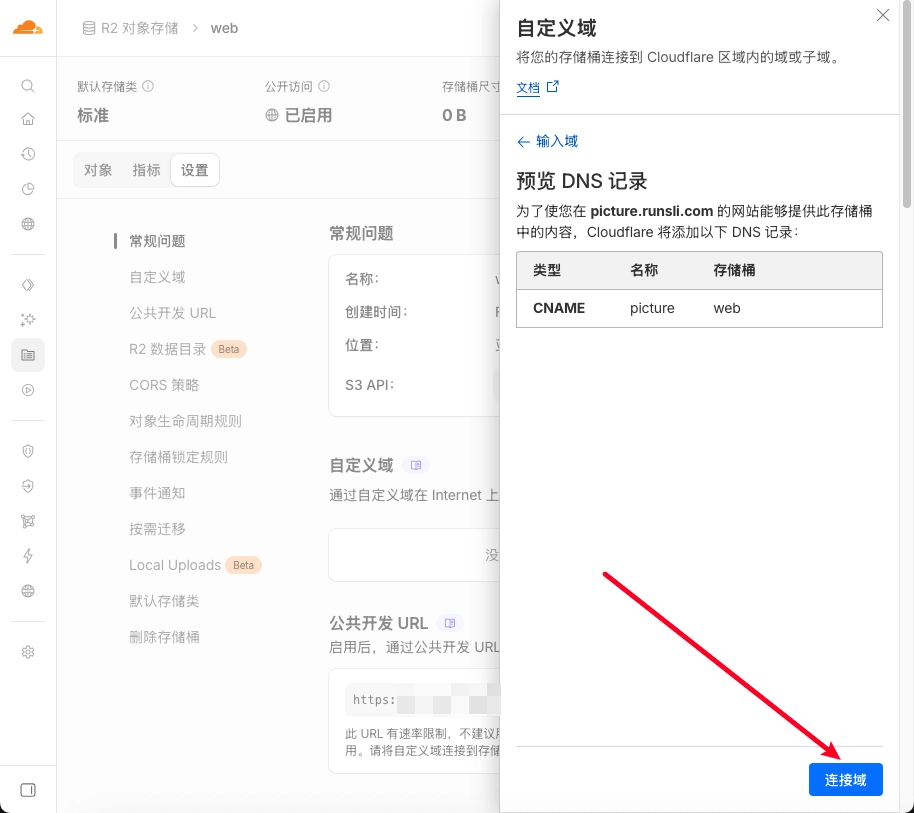This screenshot has height=813, width=914.
Task: Click the settings gear icon in the sidebar
Action: (x=28, y=652)
